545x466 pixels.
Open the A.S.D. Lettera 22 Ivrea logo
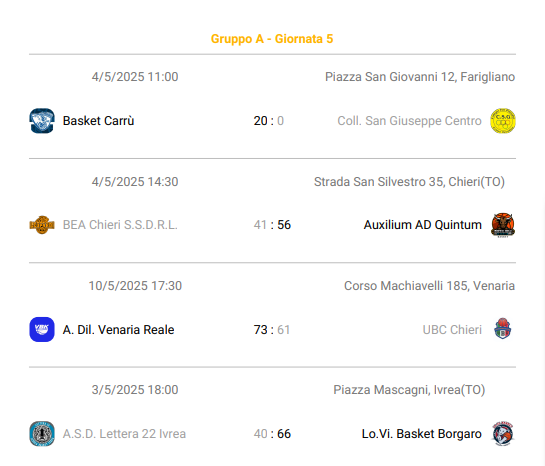[x=42, y=434]
